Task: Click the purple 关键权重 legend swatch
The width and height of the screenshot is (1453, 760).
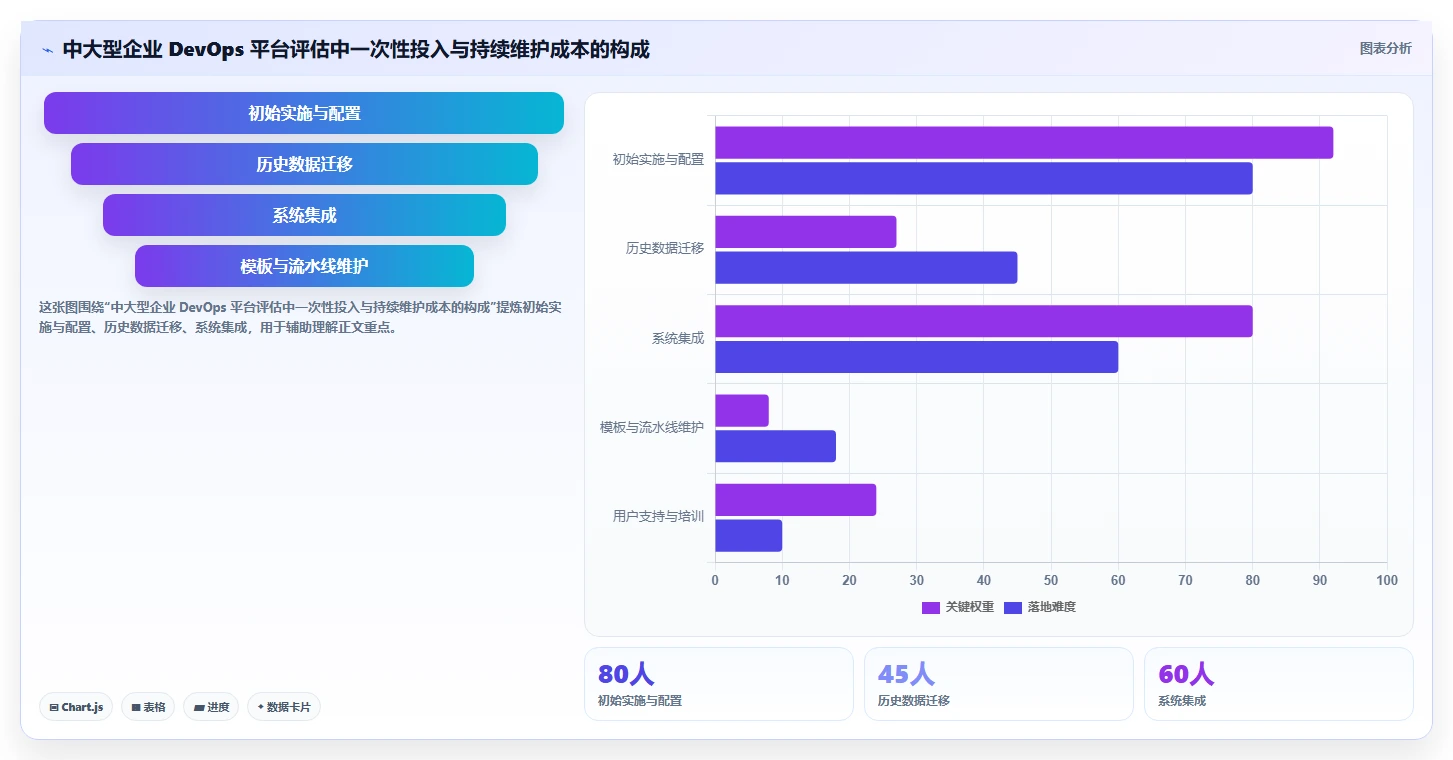Action: [x=930, y=607]
